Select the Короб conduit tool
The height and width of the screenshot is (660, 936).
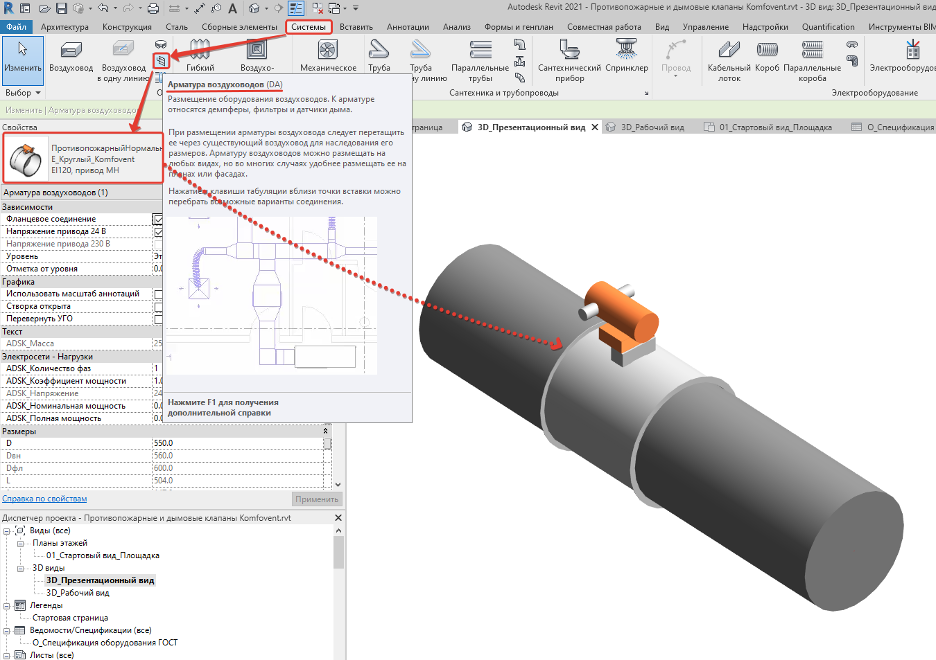[767, 56]
